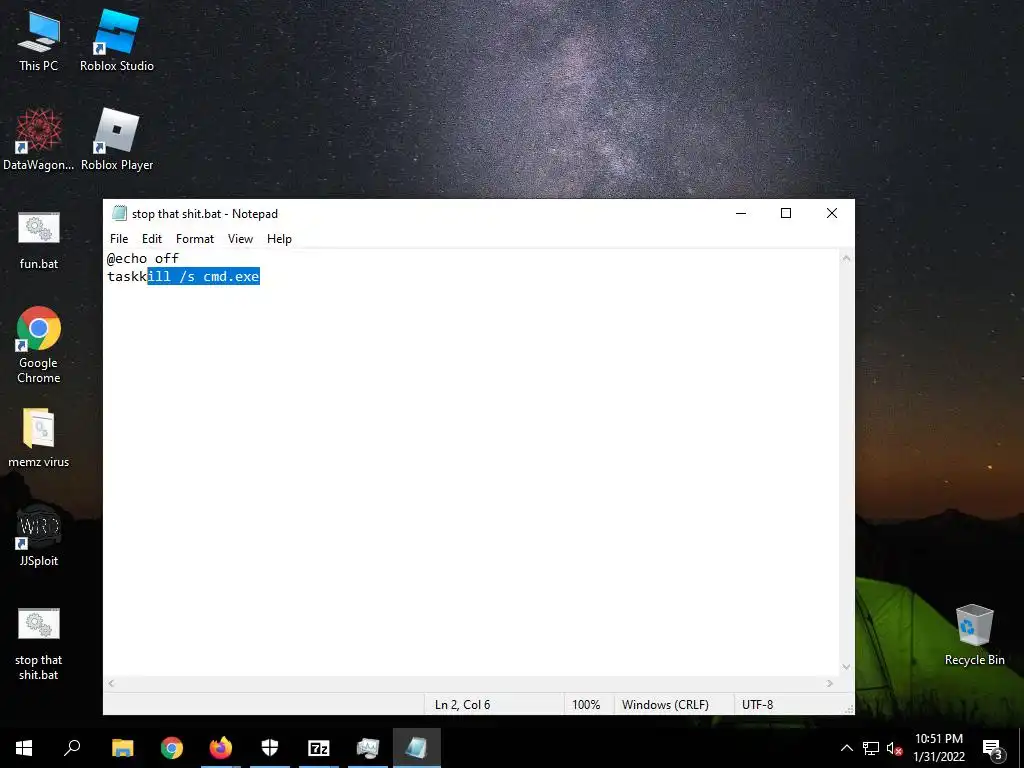Click the Show desktop sliver on taskbar
Viewport: 1024px width, 768px height.
click(1021, 748)
